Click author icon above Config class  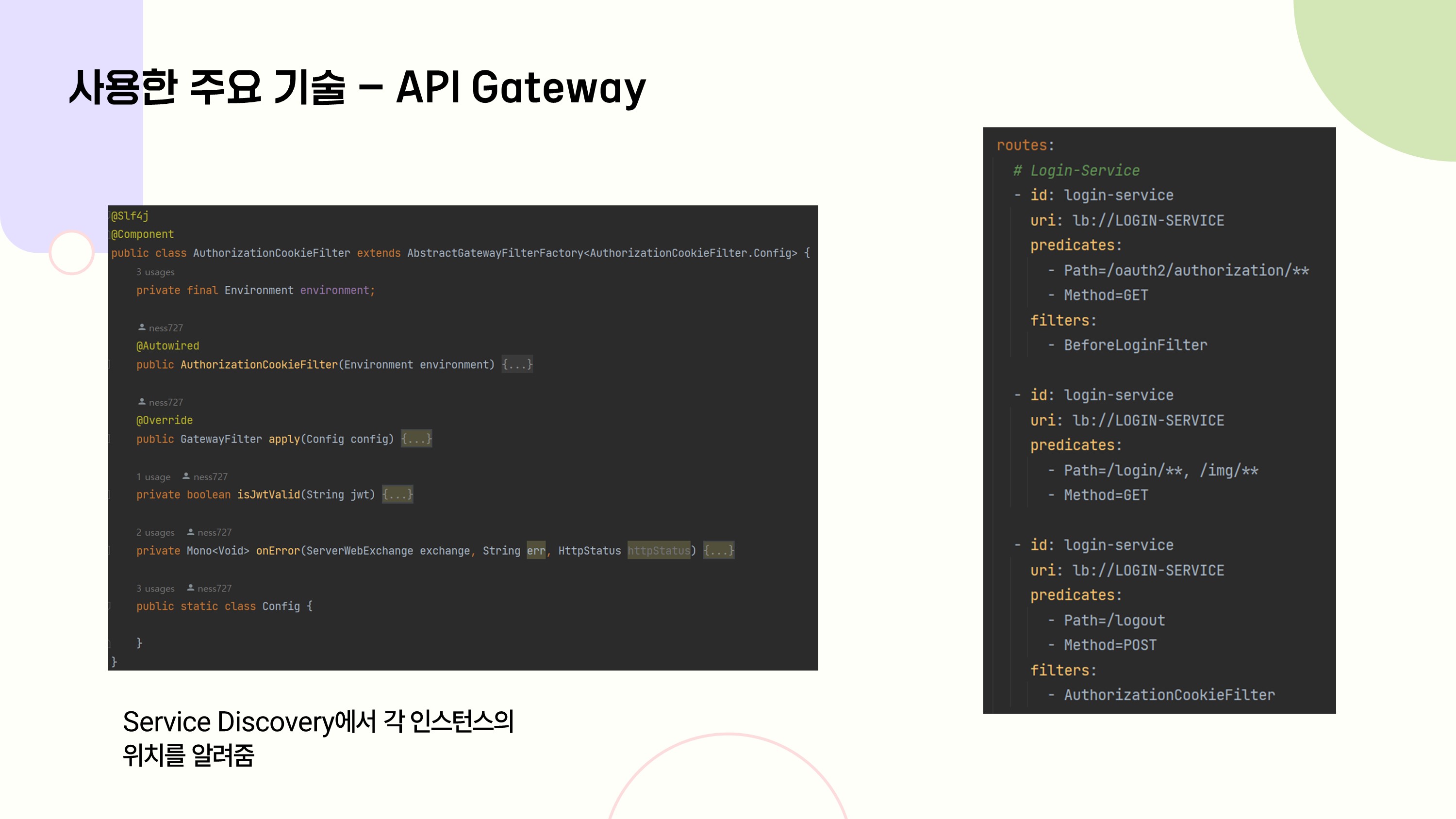[190, 588]
